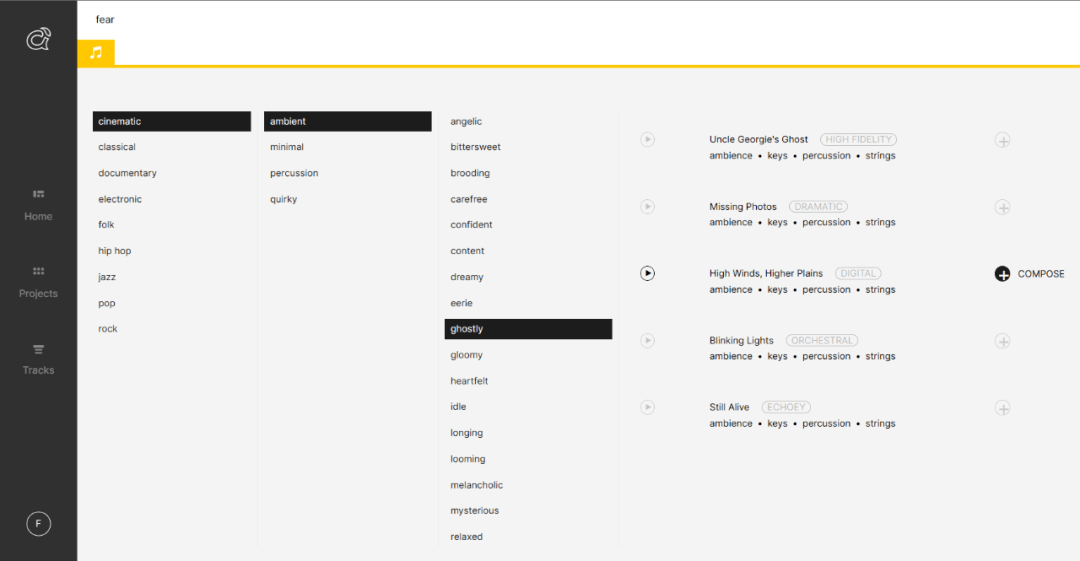Open the Home section
Screen dimensions: 1080x561
pyautogui.click(x=38, y=204)
